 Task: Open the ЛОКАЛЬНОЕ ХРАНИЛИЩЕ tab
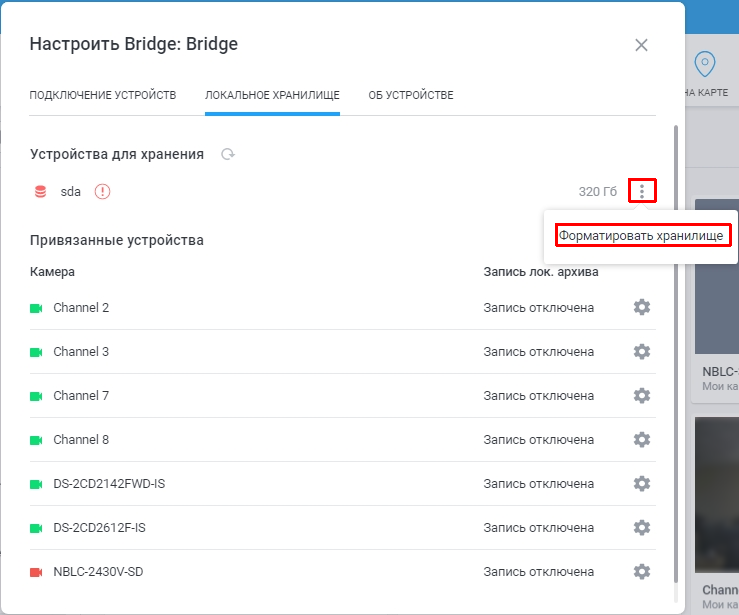pyautogui.click(x=272, y=95)
